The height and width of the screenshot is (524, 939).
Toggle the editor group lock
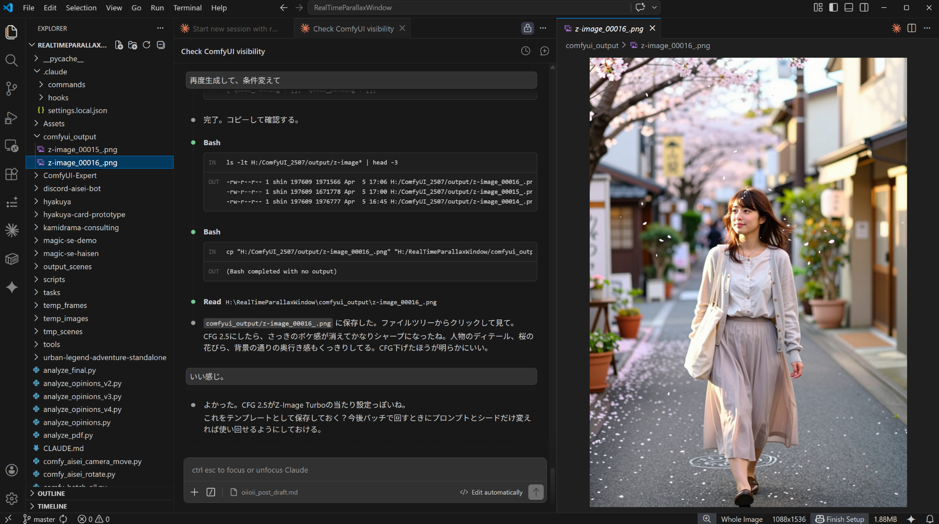527,28
